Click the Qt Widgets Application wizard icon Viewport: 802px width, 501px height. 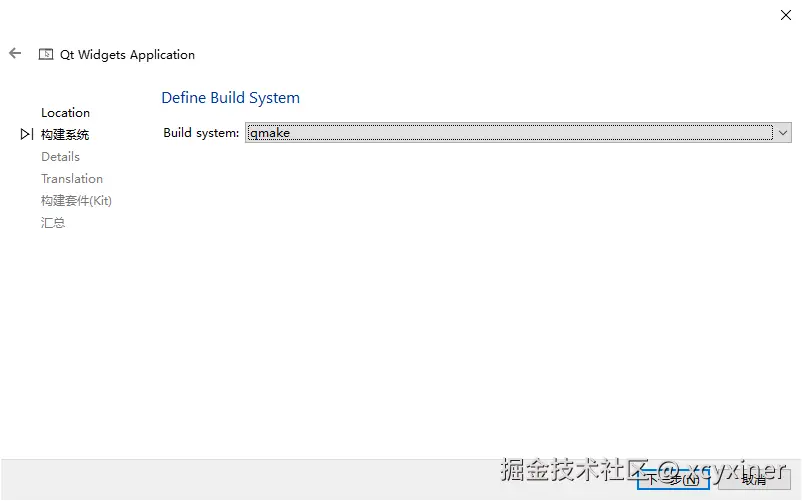(x=46, y=54)
